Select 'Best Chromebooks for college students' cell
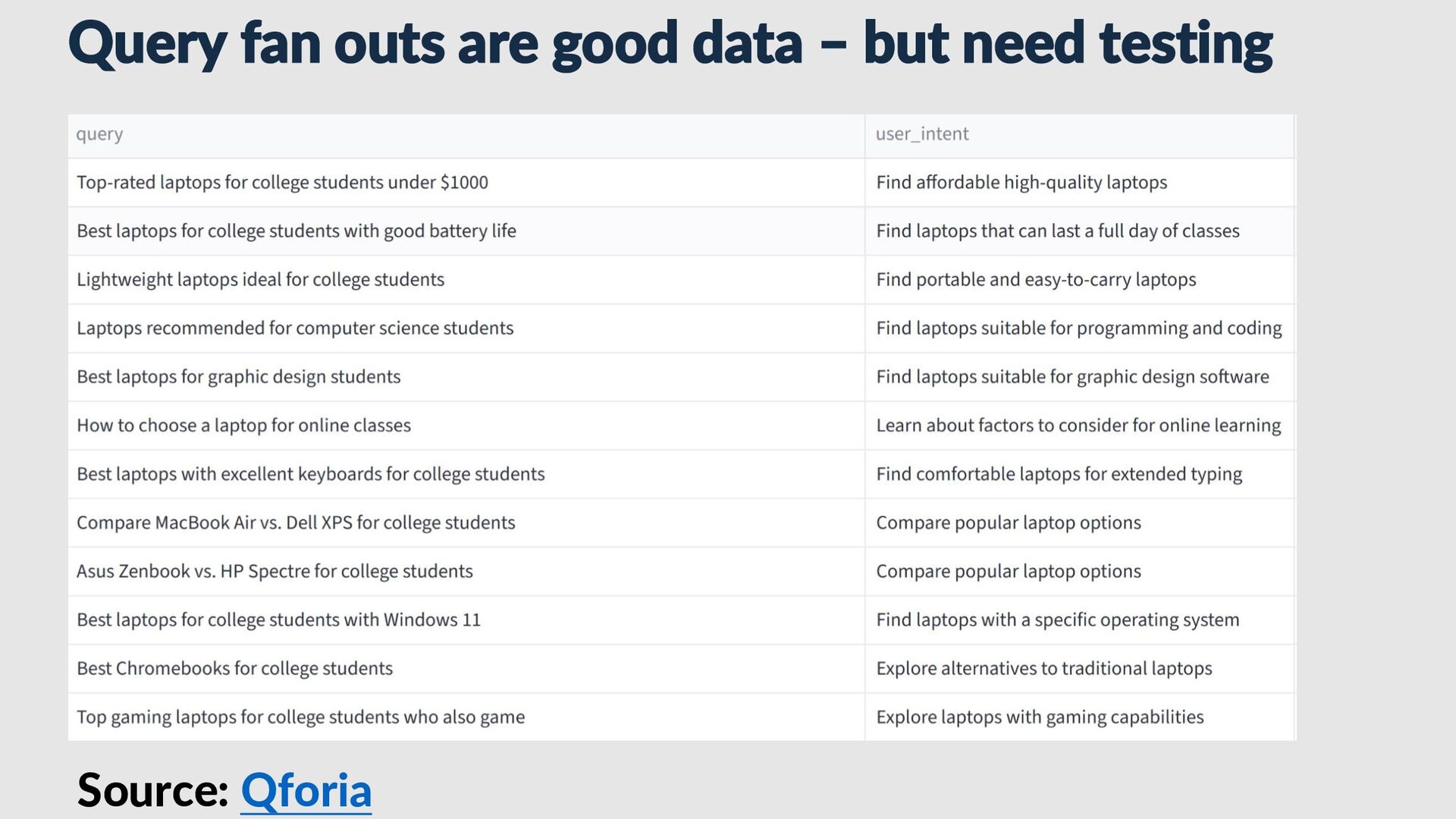The image size is (1456, 819). pos(466,668)
